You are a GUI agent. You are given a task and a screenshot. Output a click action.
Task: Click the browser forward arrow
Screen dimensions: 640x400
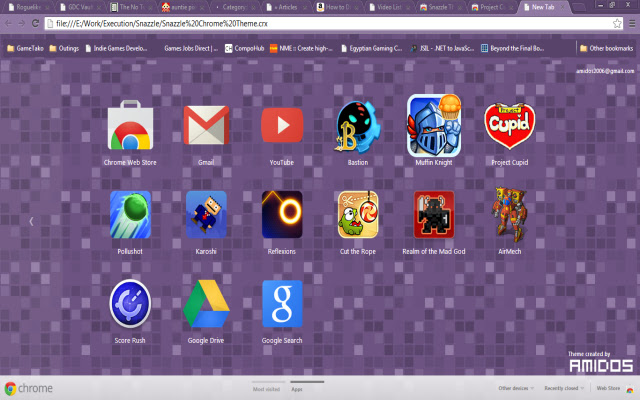22,24
